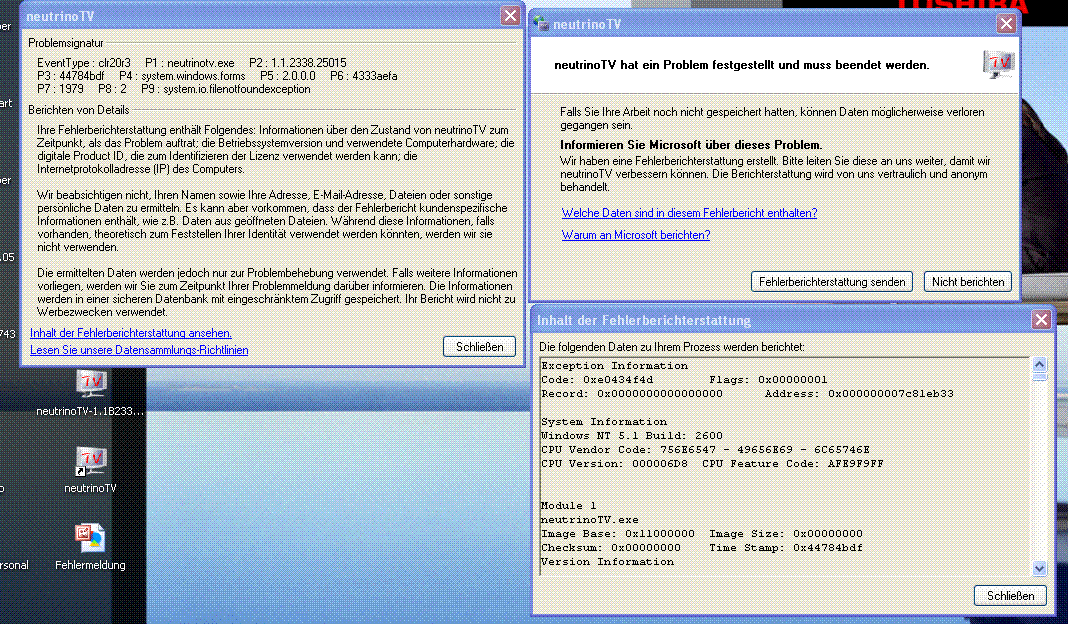Click the TV icon in the error dialog header

[999, 65]
